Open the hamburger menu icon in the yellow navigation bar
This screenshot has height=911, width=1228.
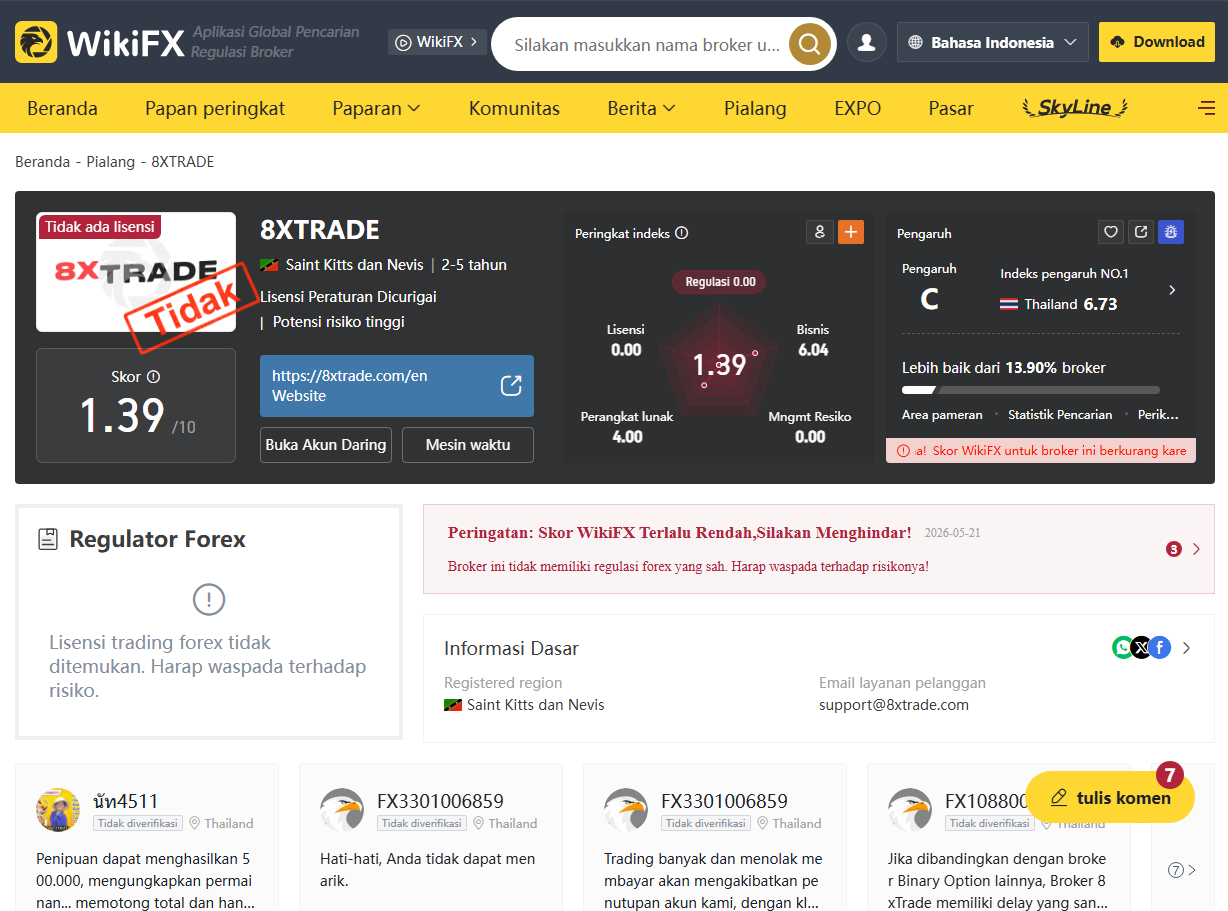coord(1206,108)
